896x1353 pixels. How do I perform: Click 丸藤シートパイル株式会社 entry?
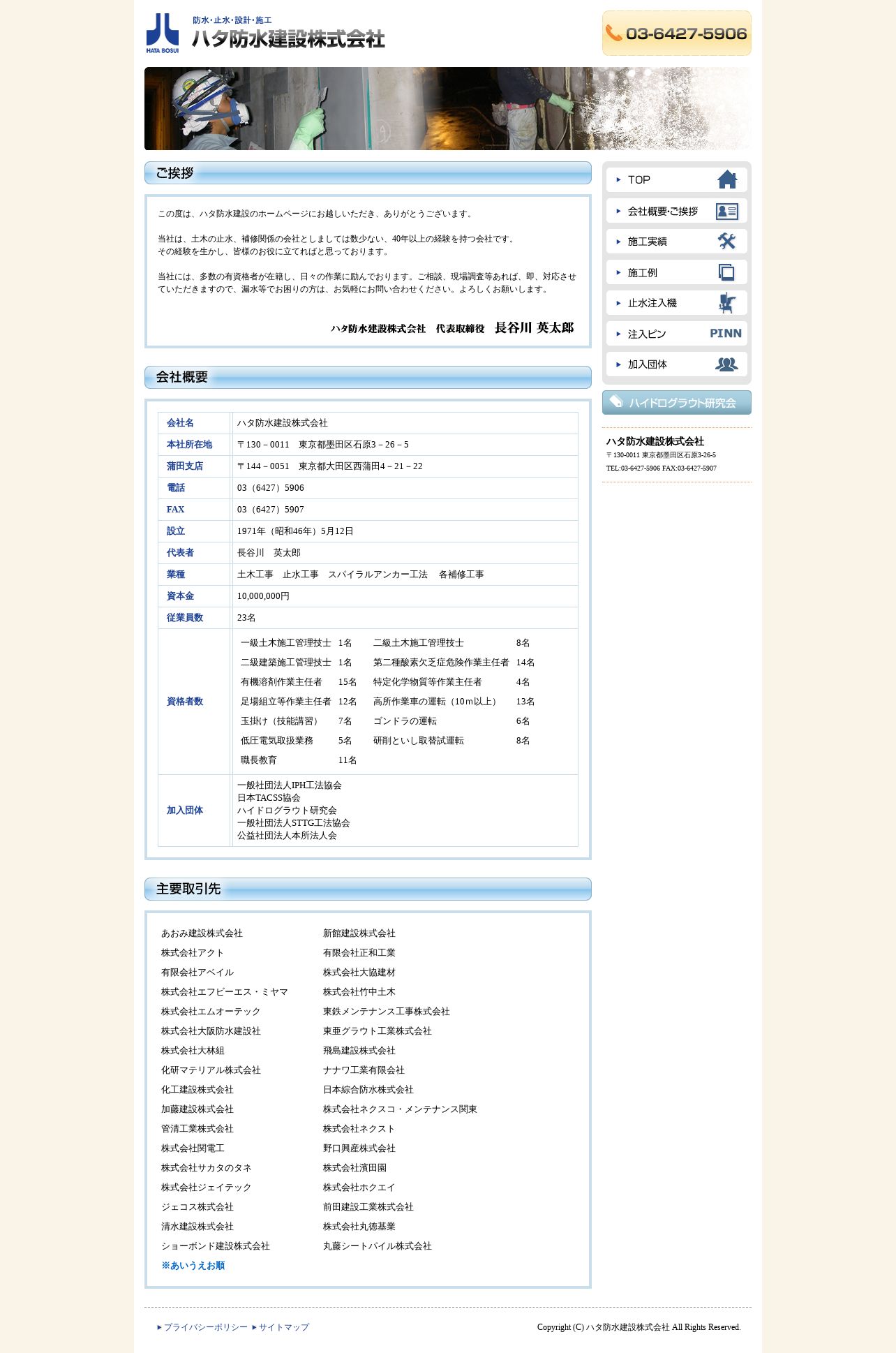[x=378, y=1246]
